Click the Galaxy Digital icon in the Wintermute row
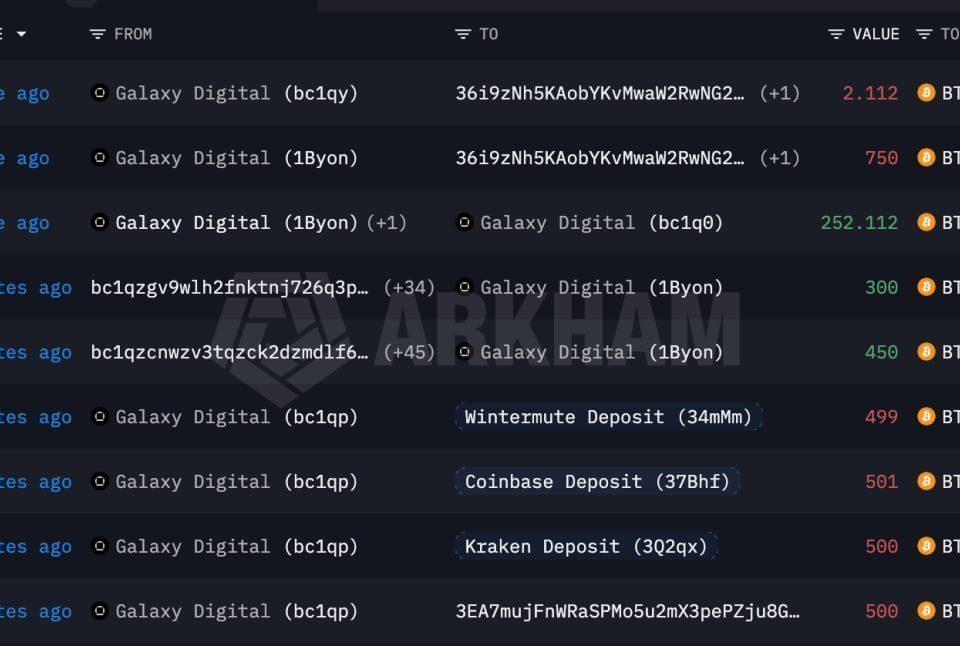Screen dimensions: 960x646 (x=99, y=417)
